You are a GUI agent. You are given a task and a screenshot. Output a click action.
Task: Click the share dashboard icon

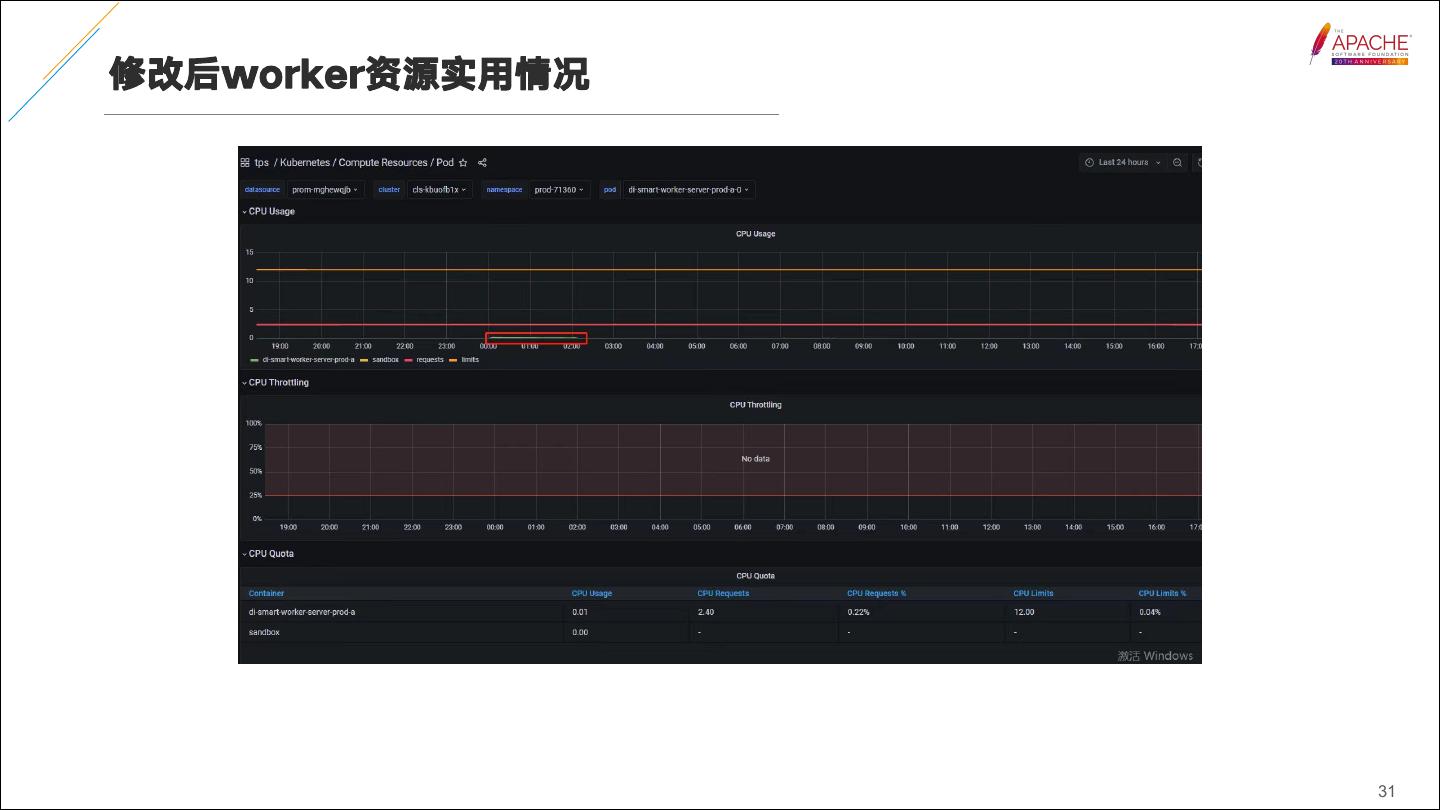coord(482,162)
